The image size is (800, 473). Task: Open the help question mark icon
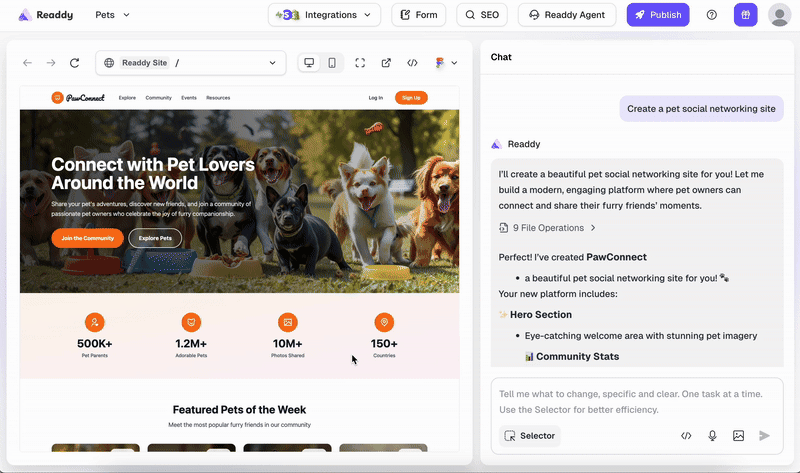coord(712,15)
